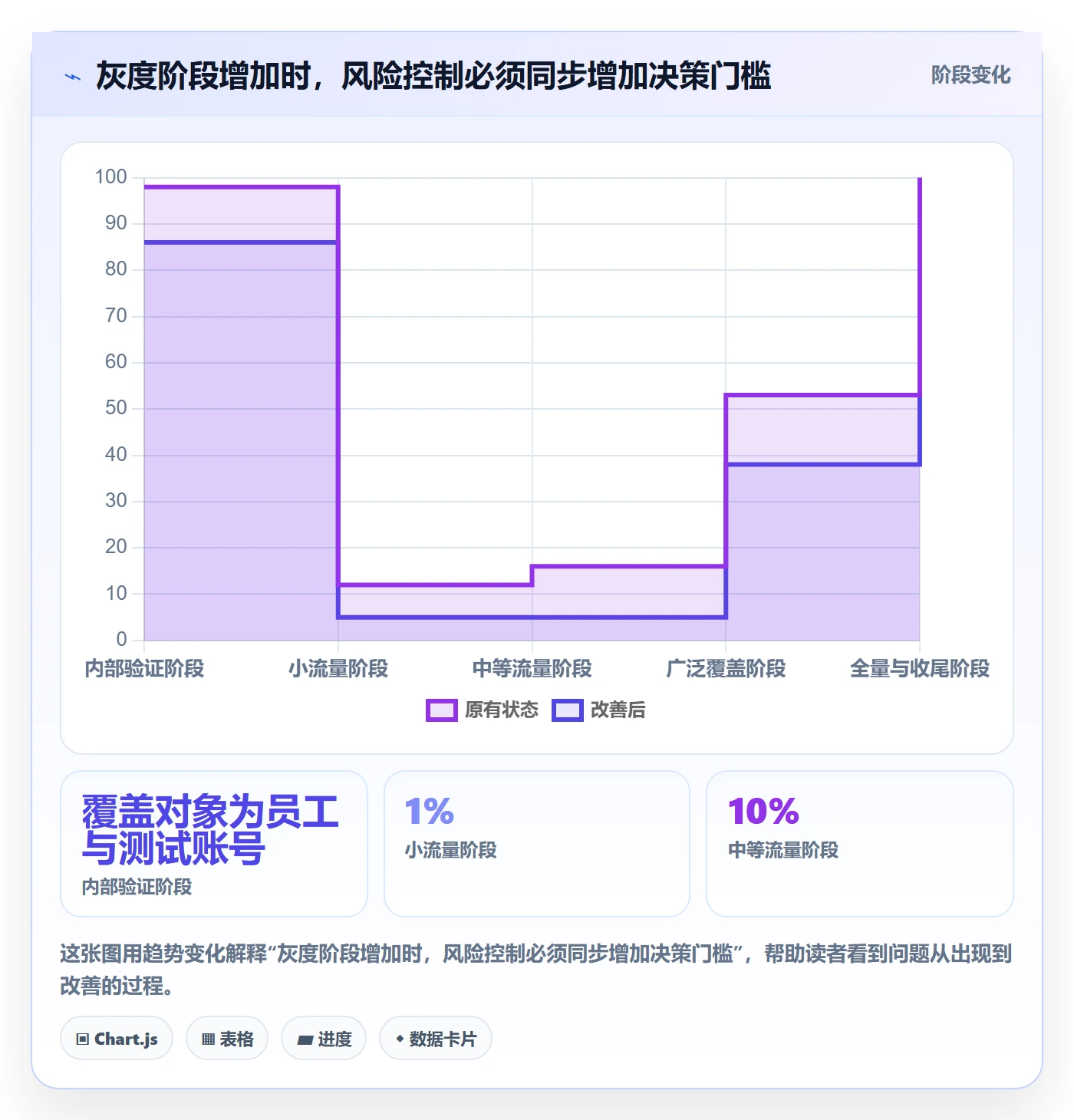
Task: Click the 广泛覆盖阶段 x-axis label
Action: [726, 669]
